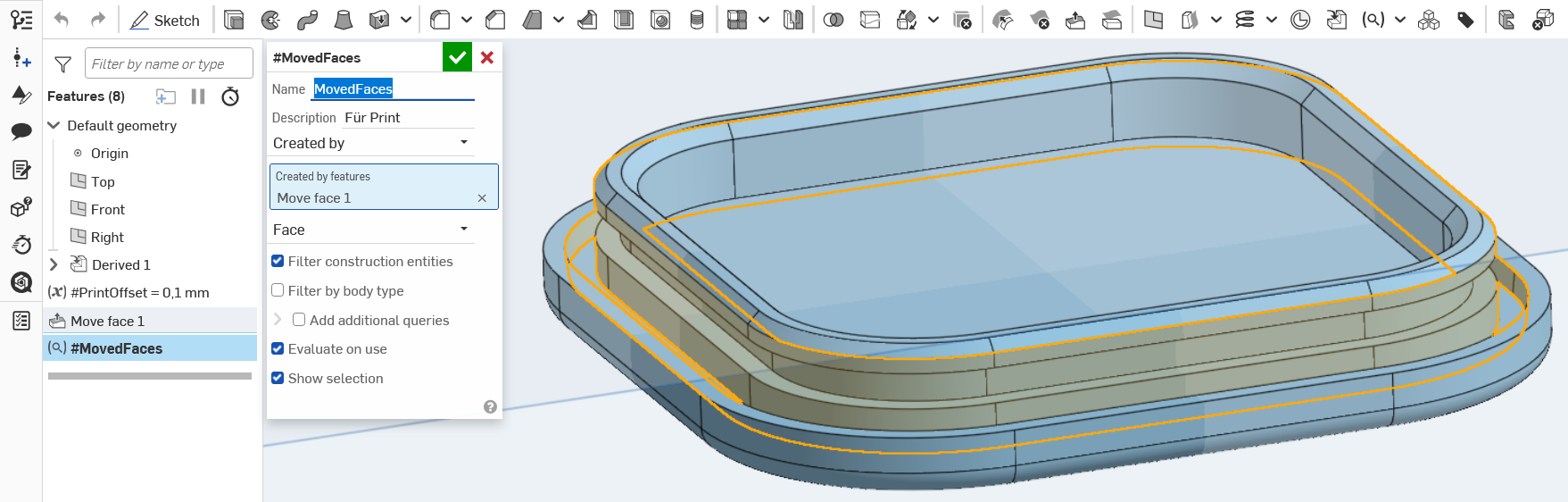Viewport: 1568px width, 502px height.
Task: Expand the Derived 1 feature
Action: coord(54,264)
